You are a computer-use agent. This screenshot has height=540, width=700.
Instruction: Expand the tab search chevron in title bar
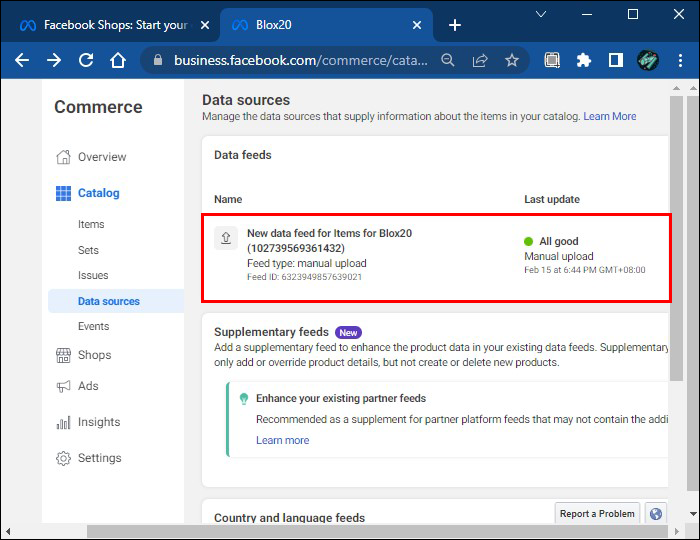point(541,15)
